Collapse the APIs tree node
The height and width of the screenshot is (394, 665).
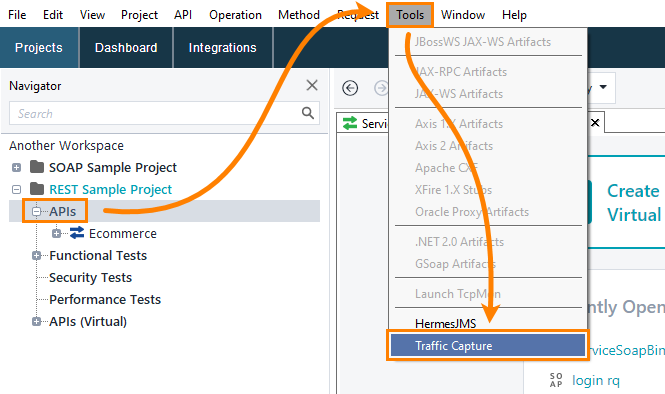click(x=36, y=211)
